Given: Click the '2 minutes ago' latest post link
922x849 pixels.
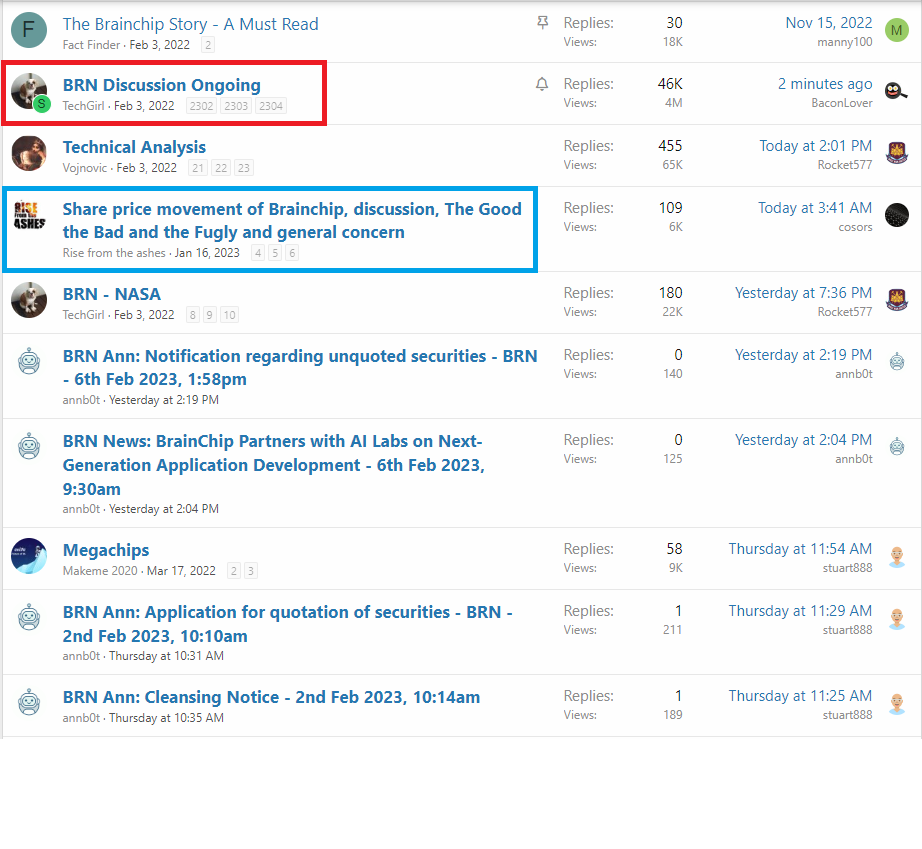Looking at the screenshot, I should coord(824,84).
